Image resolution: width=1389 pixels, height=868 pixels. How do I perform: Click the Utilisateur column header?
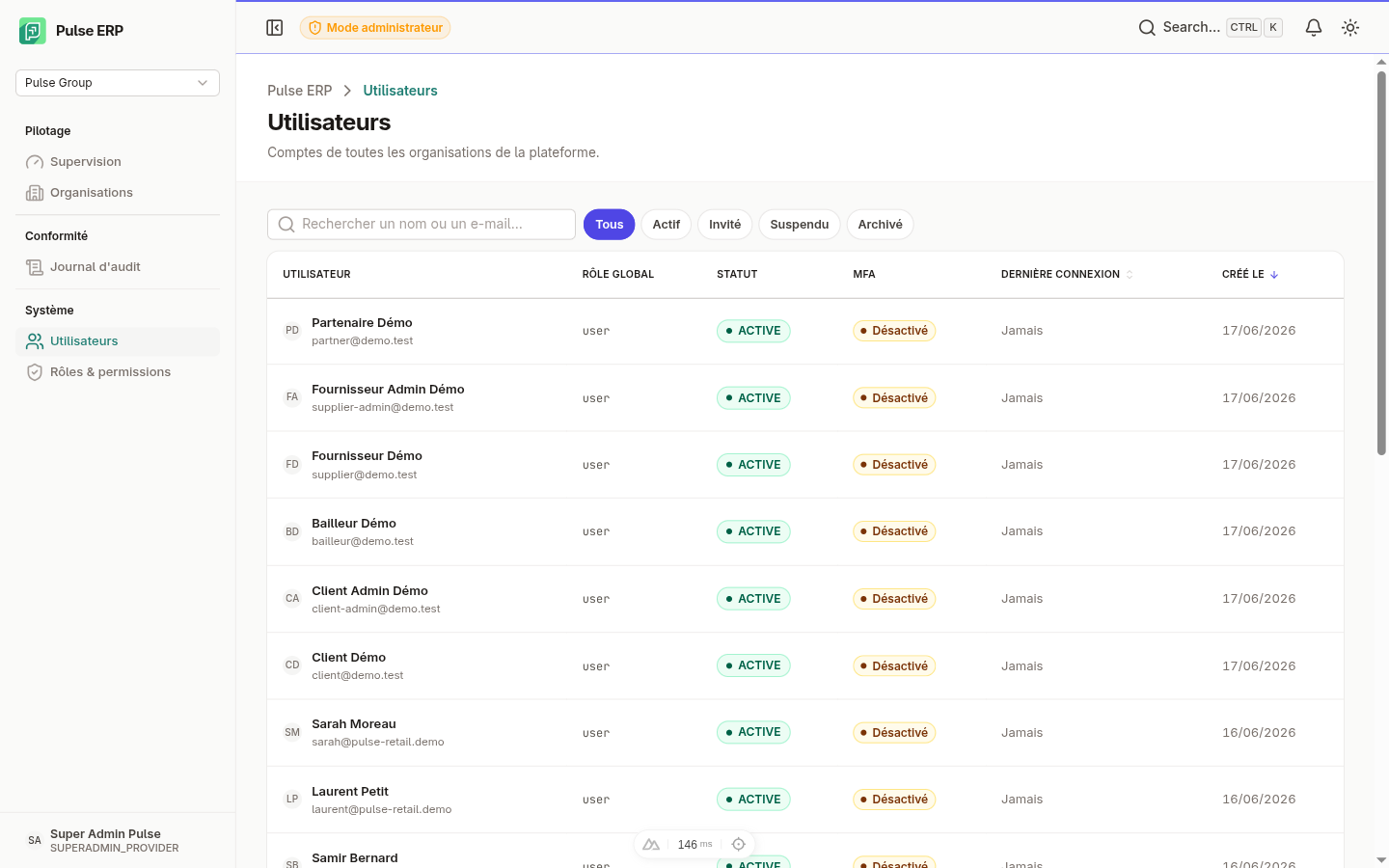tap(316, 275)
